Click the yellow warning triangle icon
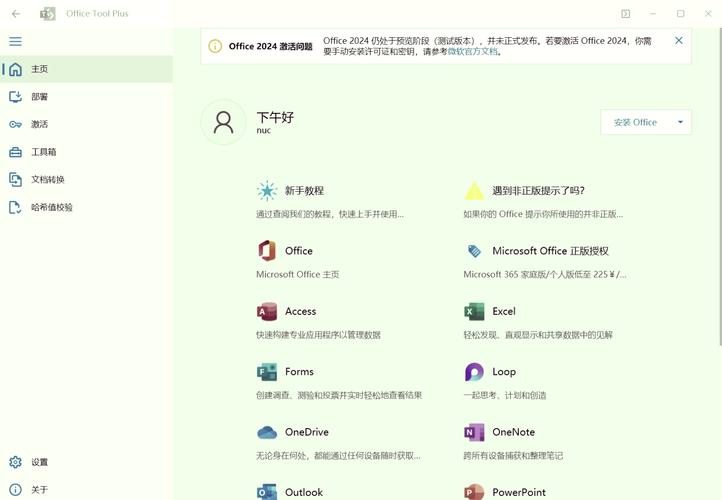 coord(474,191)
